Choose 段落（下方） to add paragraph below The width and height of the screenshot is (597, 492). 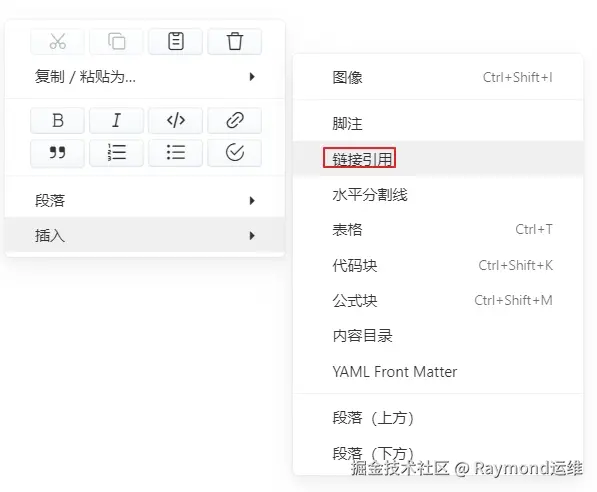coord(438,453)
